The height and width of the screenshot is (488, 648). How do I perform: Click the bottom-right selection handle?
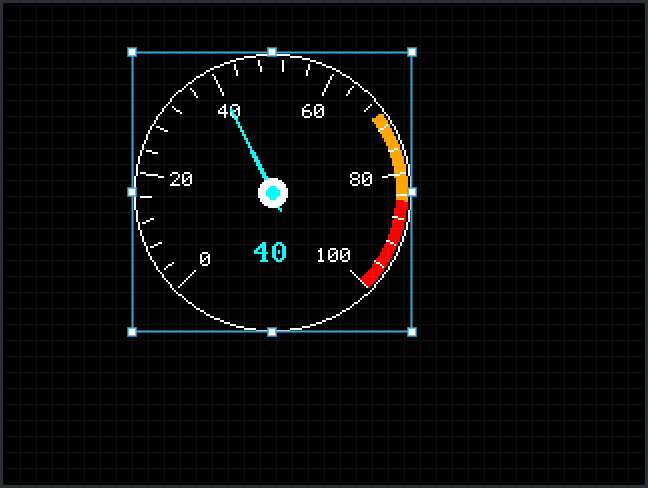coord(412,332)
